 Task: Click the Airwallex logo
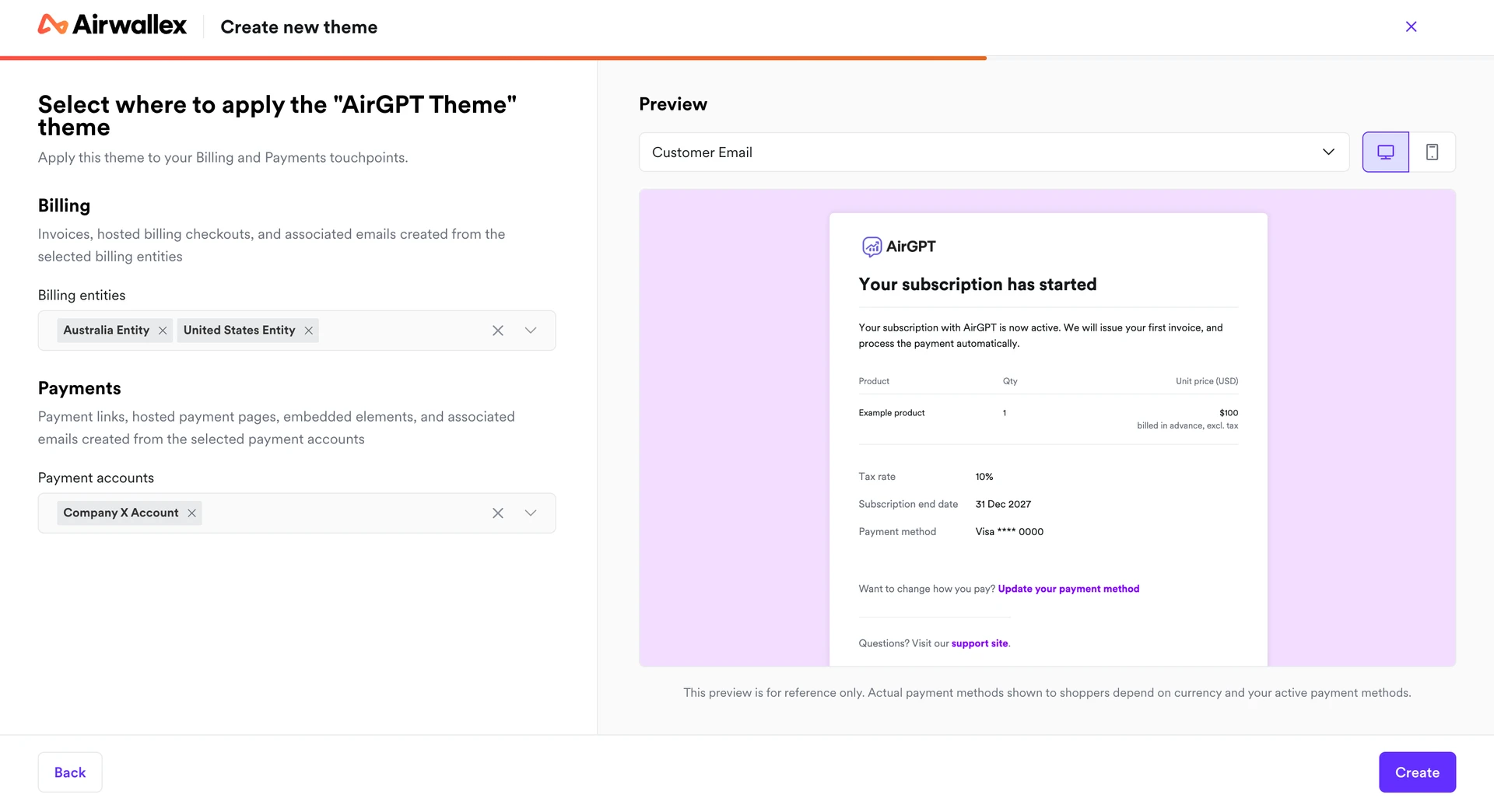click(x=112, y=26)
